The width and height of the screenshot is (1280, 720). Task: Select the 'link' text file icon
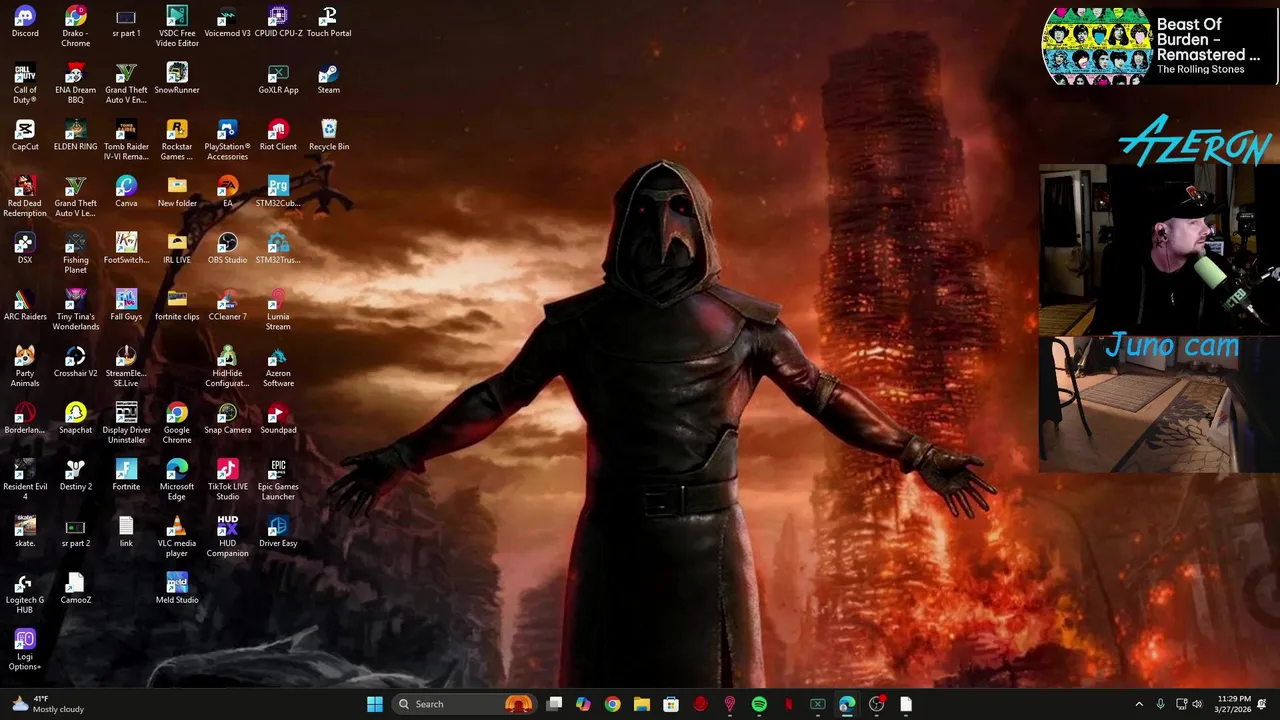point(126,532)
